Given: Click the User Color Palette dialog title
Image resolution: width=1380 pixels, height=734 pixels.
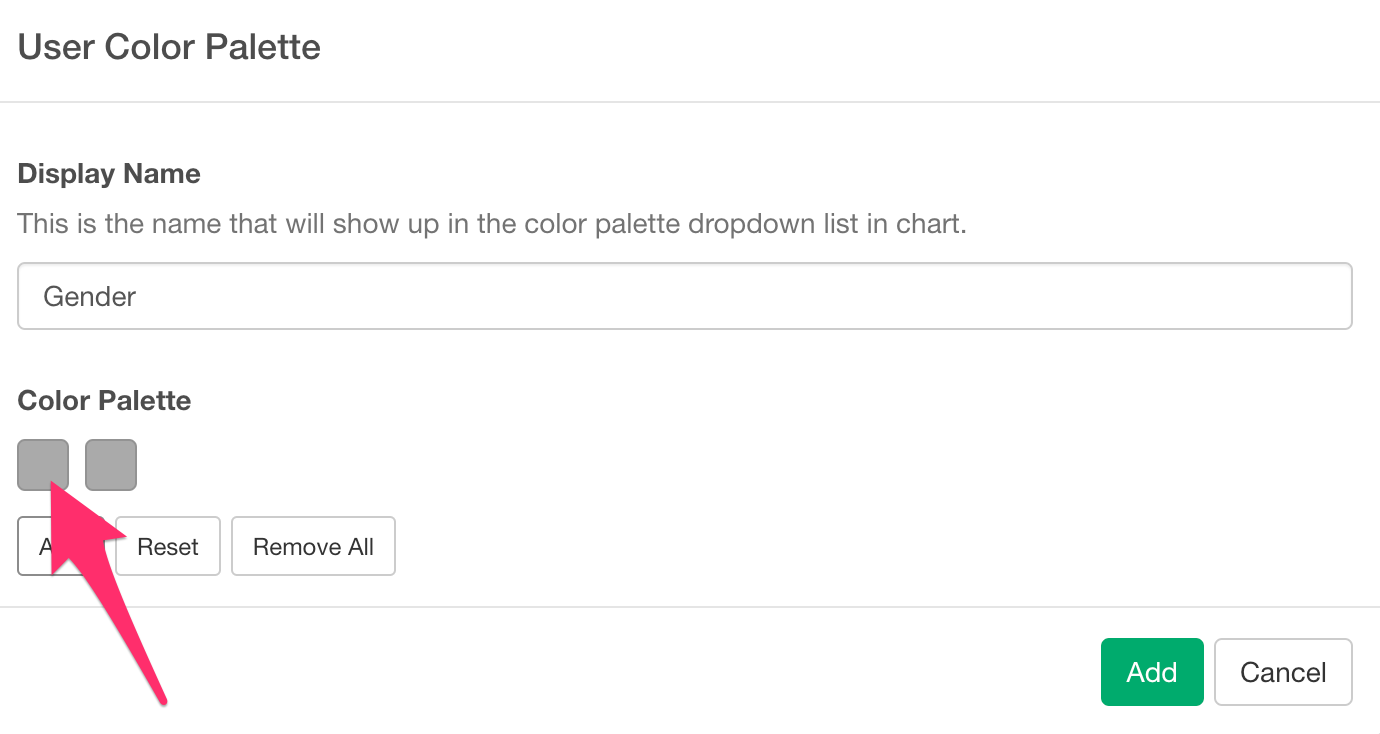Looking at the screenshot, I should [170, 47].
